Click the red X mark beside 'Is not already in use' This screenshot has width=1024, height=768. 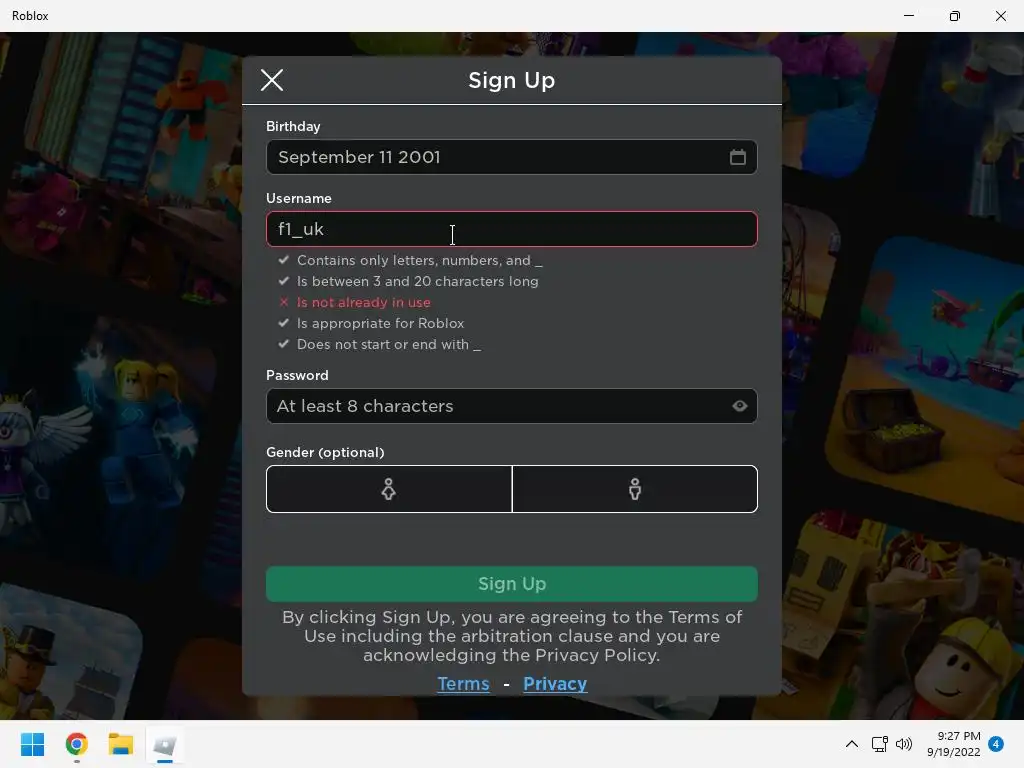283,302
